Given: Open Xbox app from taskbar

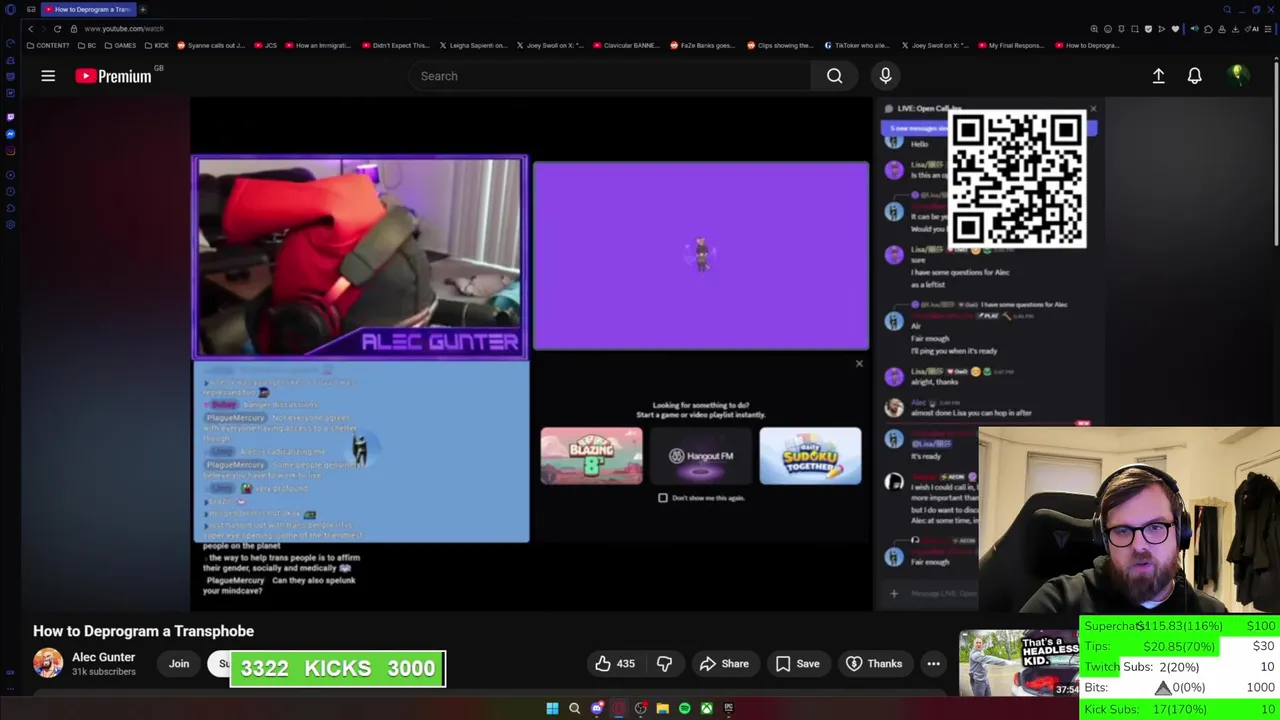Looking at the screenshot, I should pyautogui.click(x=706, y=708).
